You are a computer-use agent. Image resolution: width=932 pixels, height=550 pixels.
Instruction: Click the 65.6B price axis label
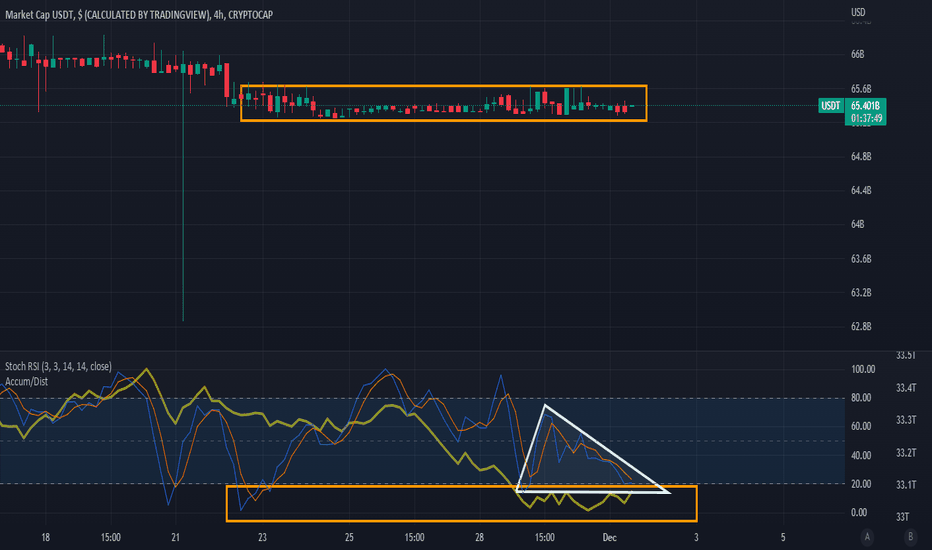[x=861, y=89]
